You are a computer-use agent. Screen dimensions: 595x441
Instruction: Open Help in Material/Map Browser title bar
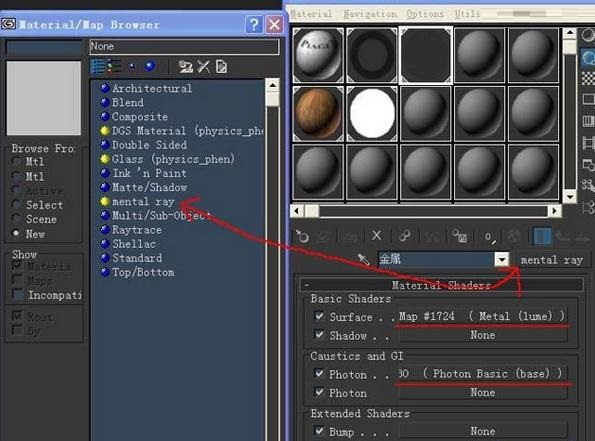(x=254, y=25)
